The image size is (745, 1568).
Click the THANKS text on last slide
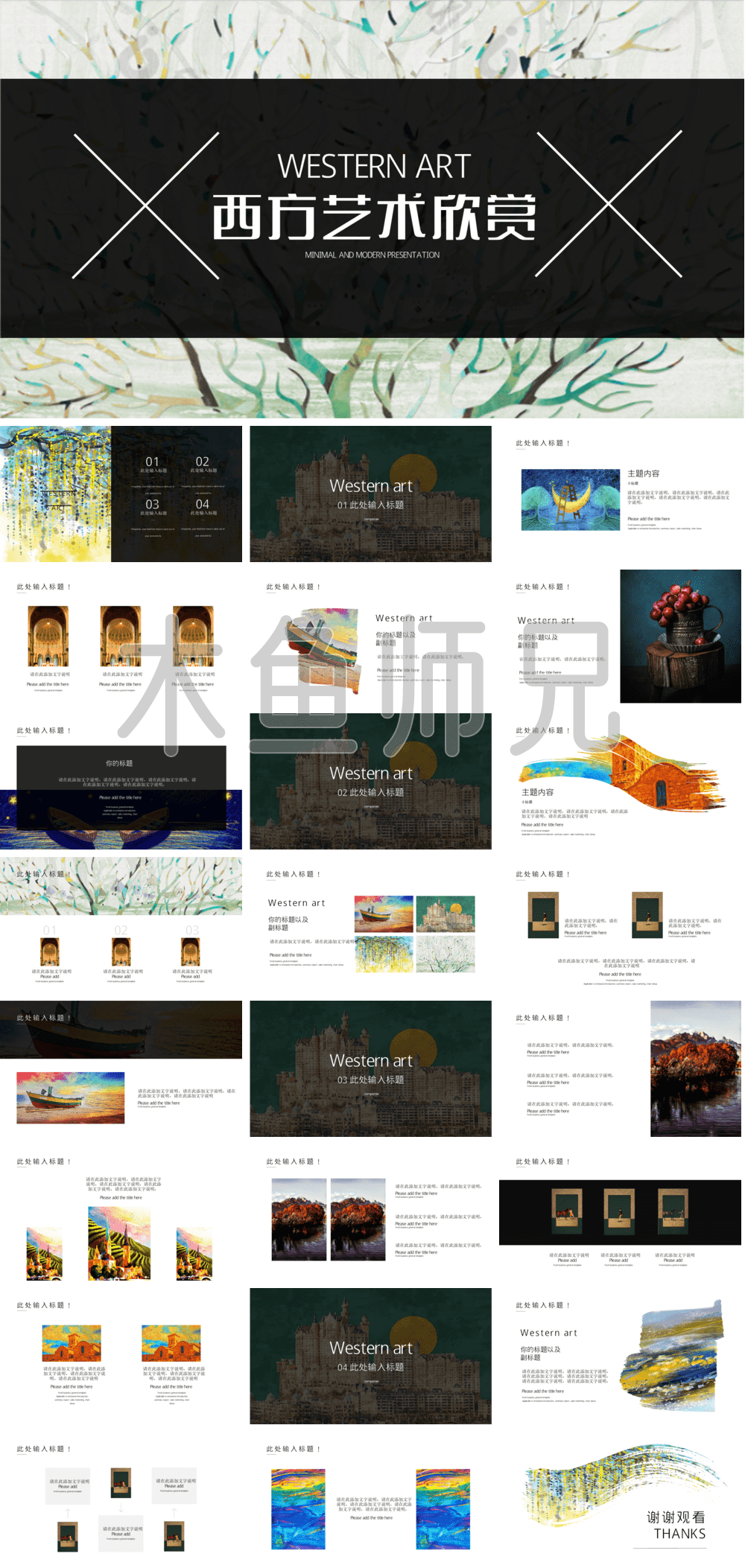[679, 1534]
